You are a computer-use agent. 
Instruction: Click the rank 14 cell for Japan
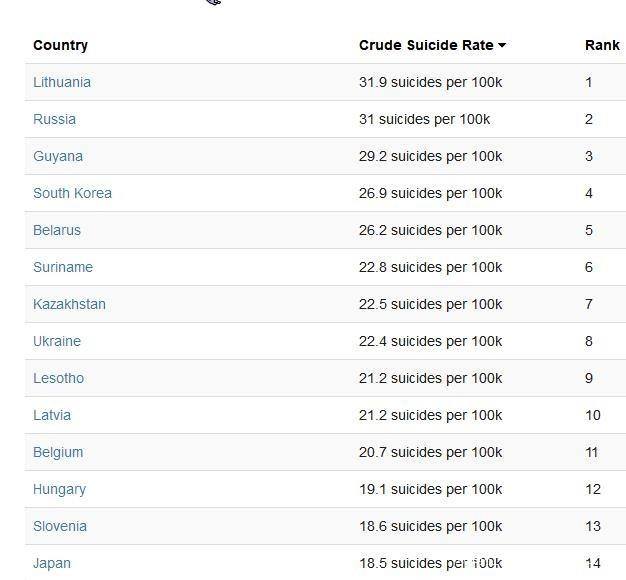point(593,563)
